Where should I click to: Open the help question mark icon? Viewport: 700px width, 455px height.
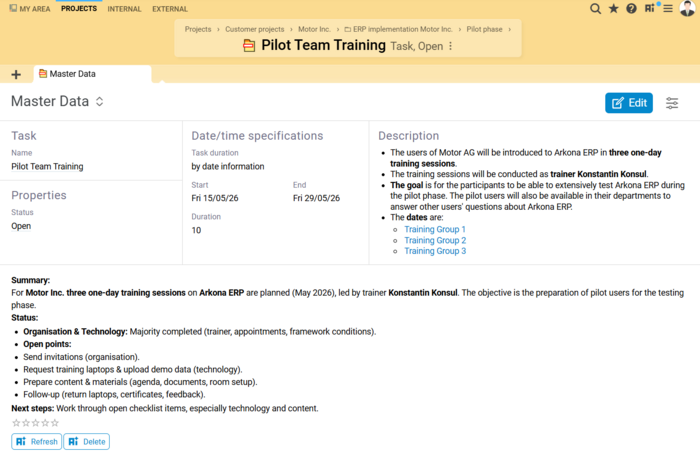pyautogui.click(x=631, y=8)
